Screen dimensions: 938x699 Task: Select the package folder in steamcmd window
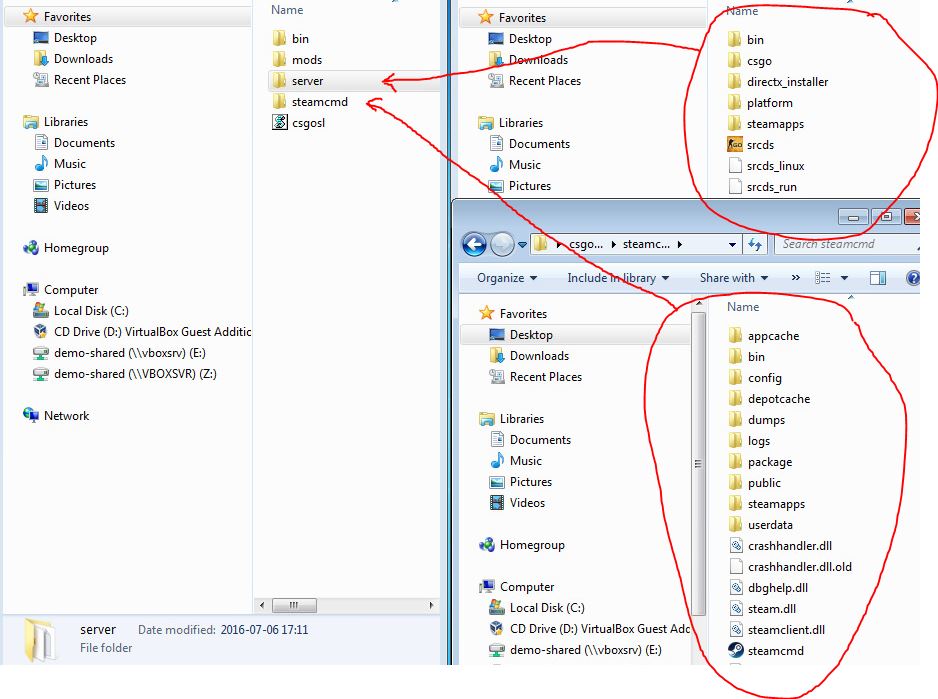760,462
